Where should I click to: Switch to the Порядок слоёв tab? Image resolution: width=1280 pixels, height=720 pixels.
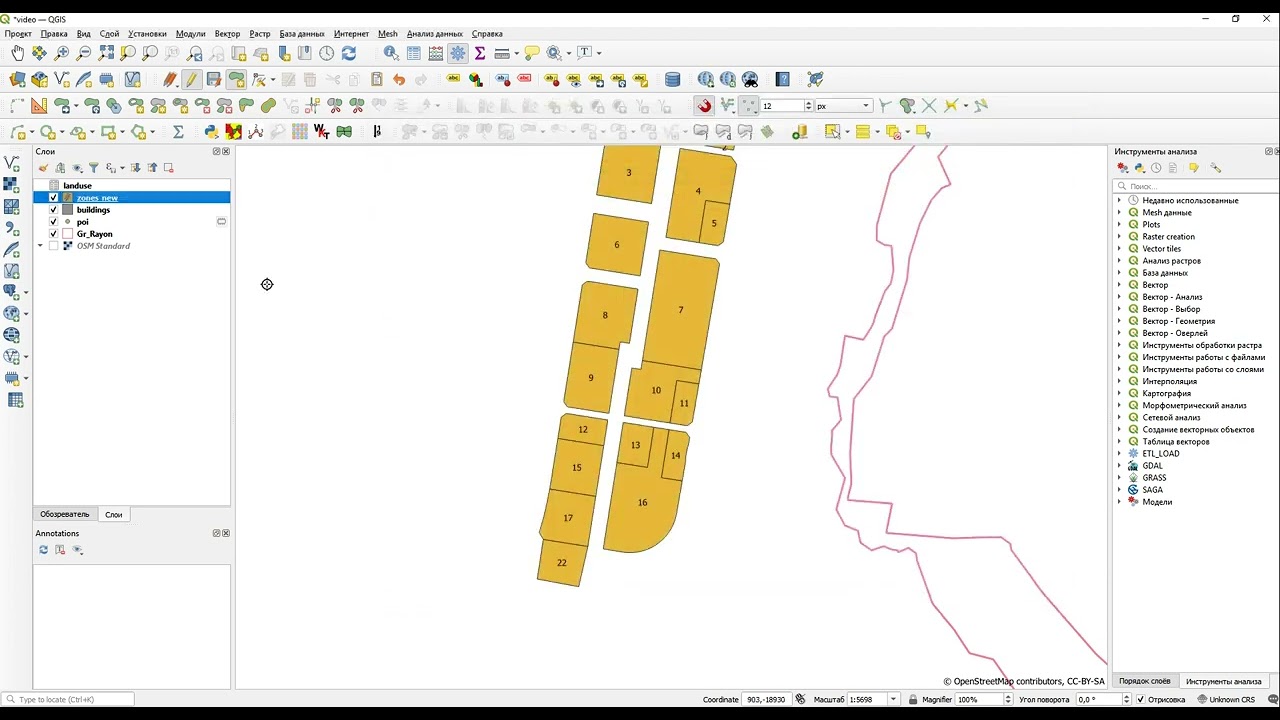[x=1145, y=681]
